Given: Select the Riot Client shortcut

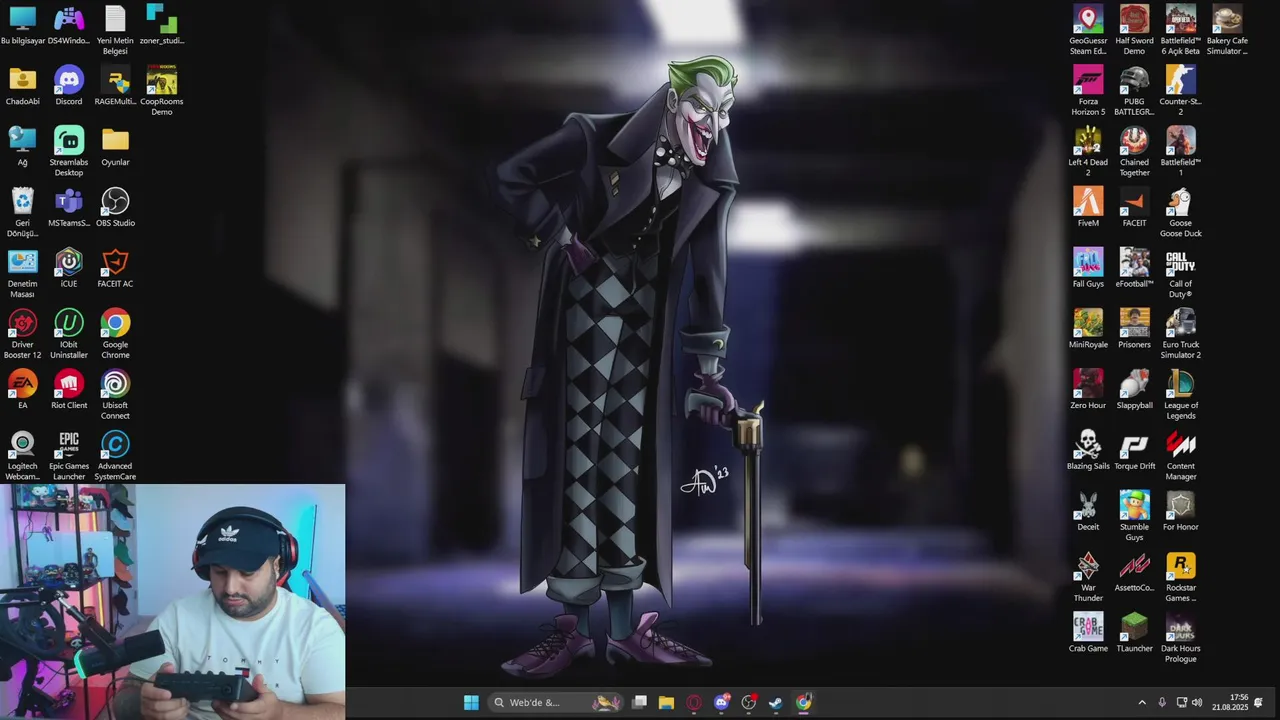Looking at the screenshot, I should coord(69,390).
